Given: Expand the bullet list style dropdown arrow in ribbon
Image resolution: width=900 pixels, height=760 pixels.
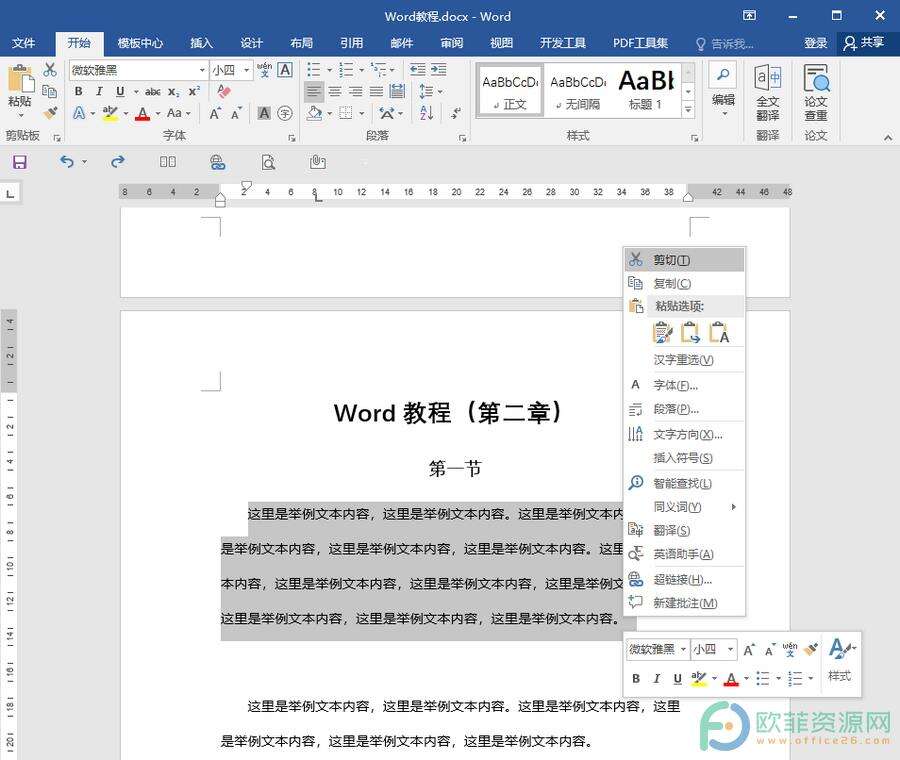Looking at the screenshot, I should (x=329, y=70).
